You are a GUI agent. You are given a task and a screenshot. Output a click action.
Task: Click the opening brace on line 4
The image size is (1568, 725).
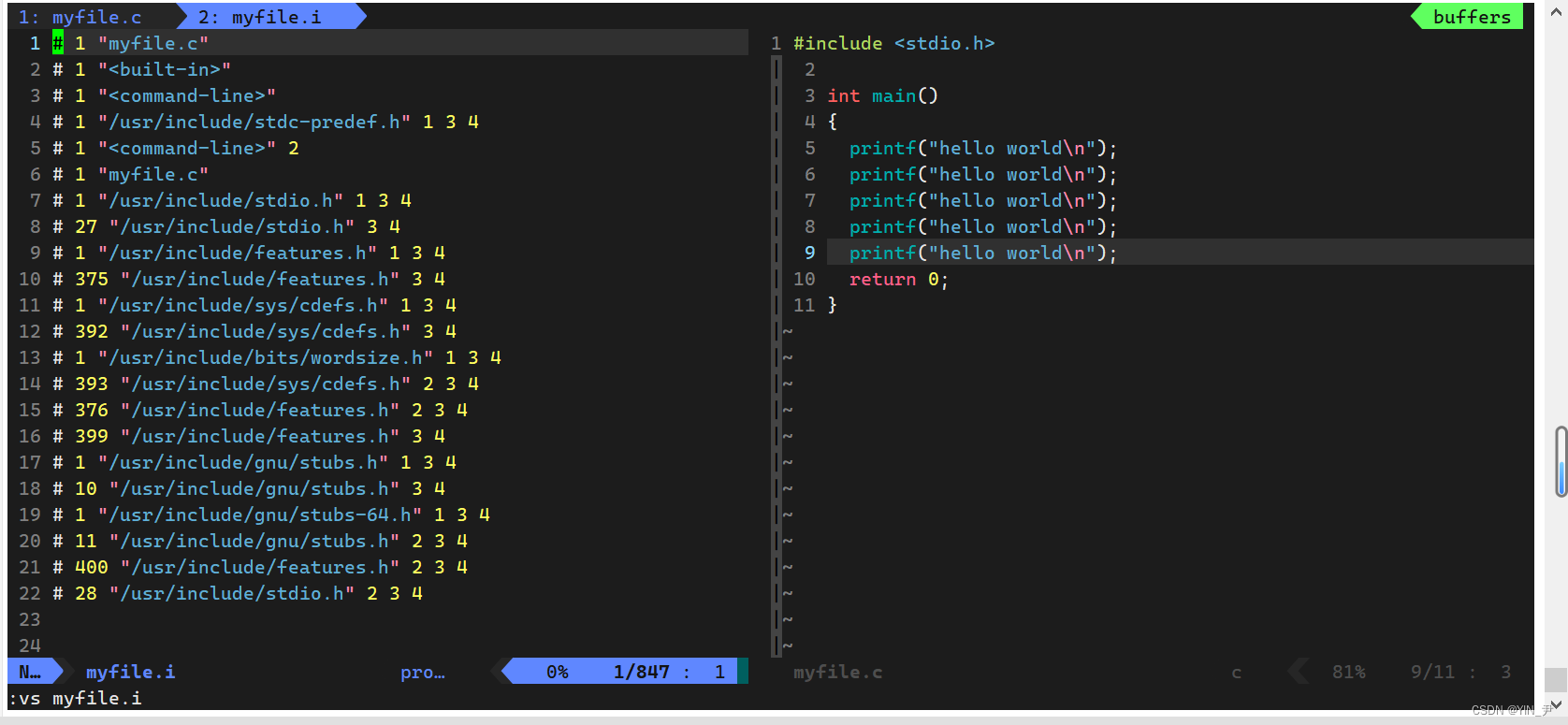click(x=833, y=122)
